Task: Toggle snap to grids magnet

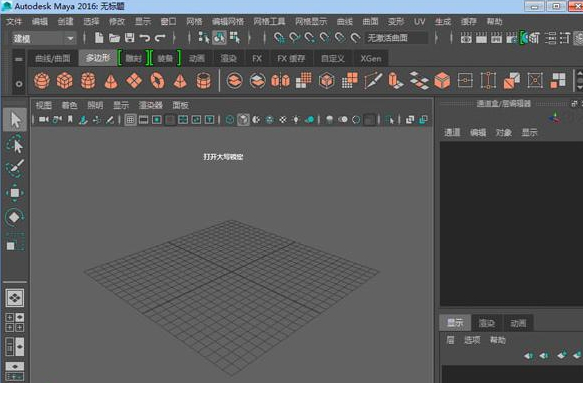Action: [x=279, y=38]
